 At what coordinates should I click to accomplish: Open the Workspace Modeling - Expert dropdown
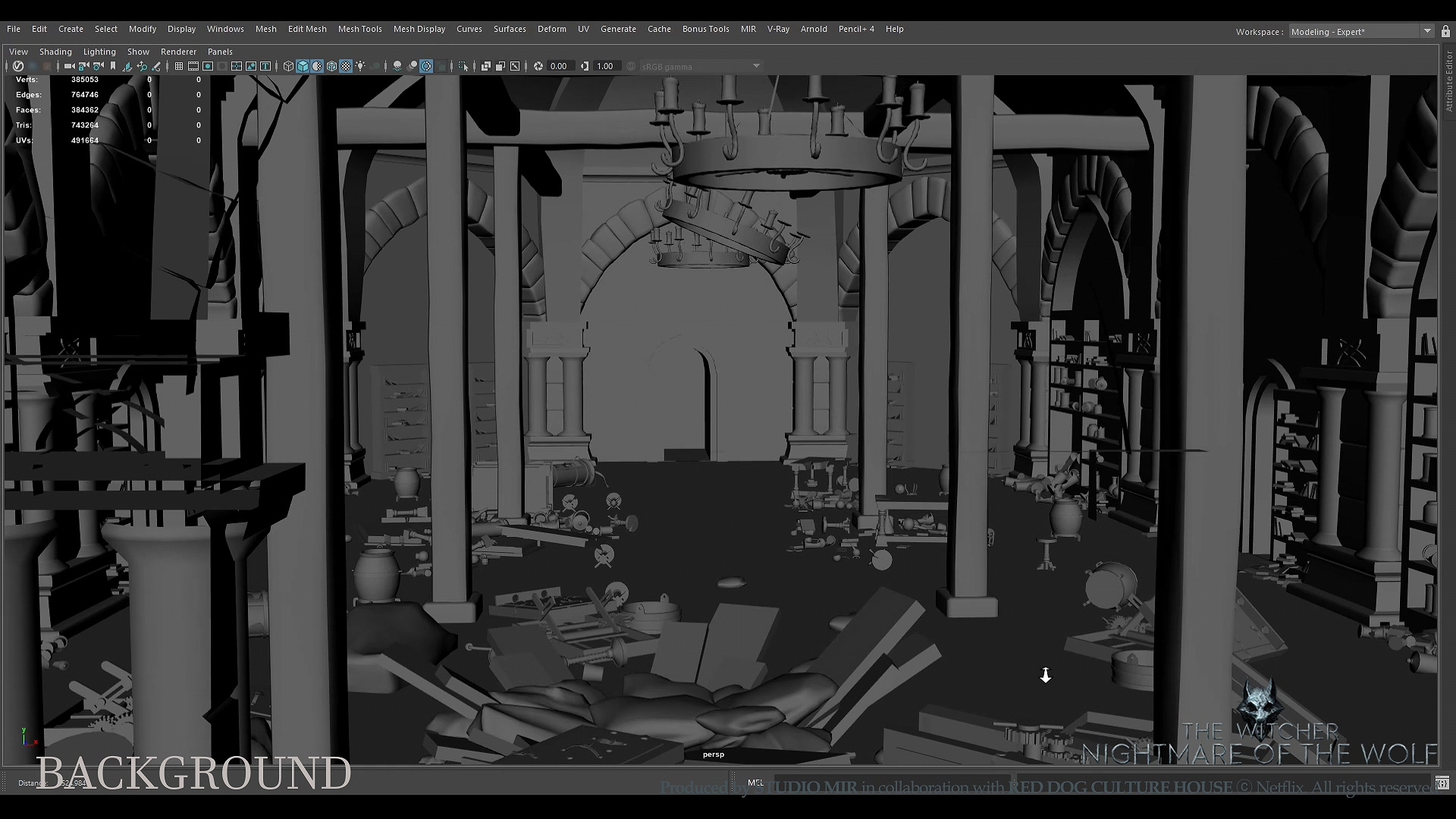(1360, 31)
